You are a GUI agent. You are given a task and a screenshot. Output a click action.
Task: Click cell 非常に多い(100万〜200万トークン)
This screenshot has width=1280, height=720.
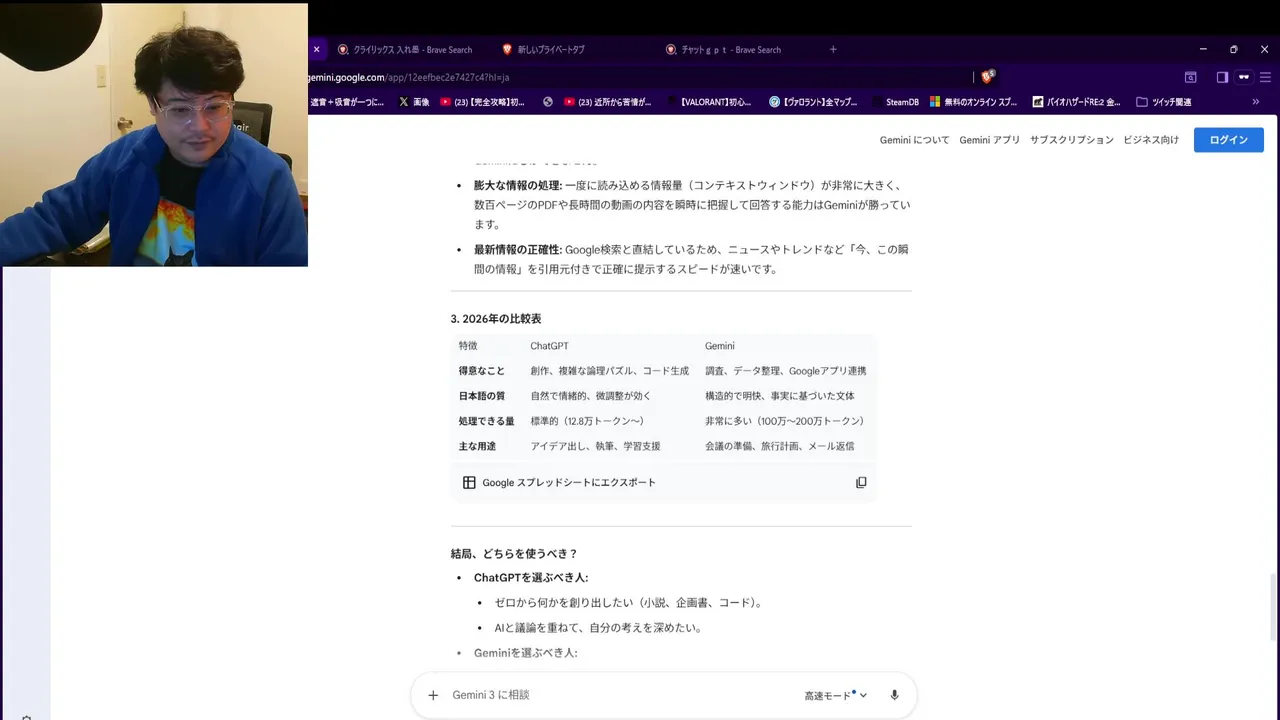coord(784,421)
